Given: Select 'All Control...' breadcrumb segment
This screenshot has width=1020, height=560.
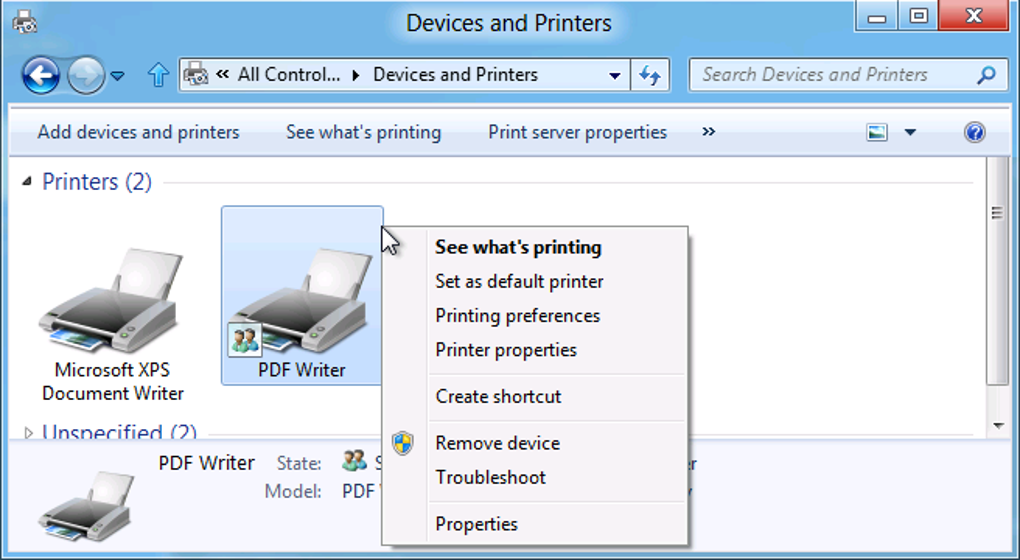Looking at the screenshot, I should coord(289,75).
